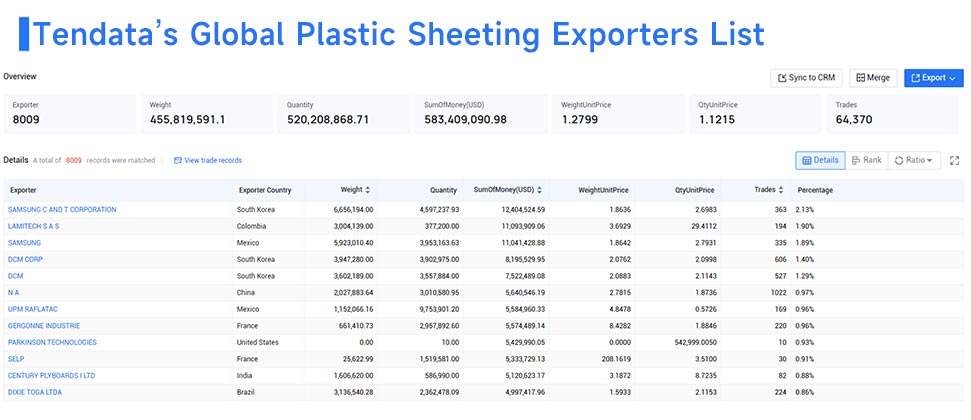Click the Weight 455,819,591.1 overview card
The width and height of the screenshot is (971, 420).
tap(207, 114)
